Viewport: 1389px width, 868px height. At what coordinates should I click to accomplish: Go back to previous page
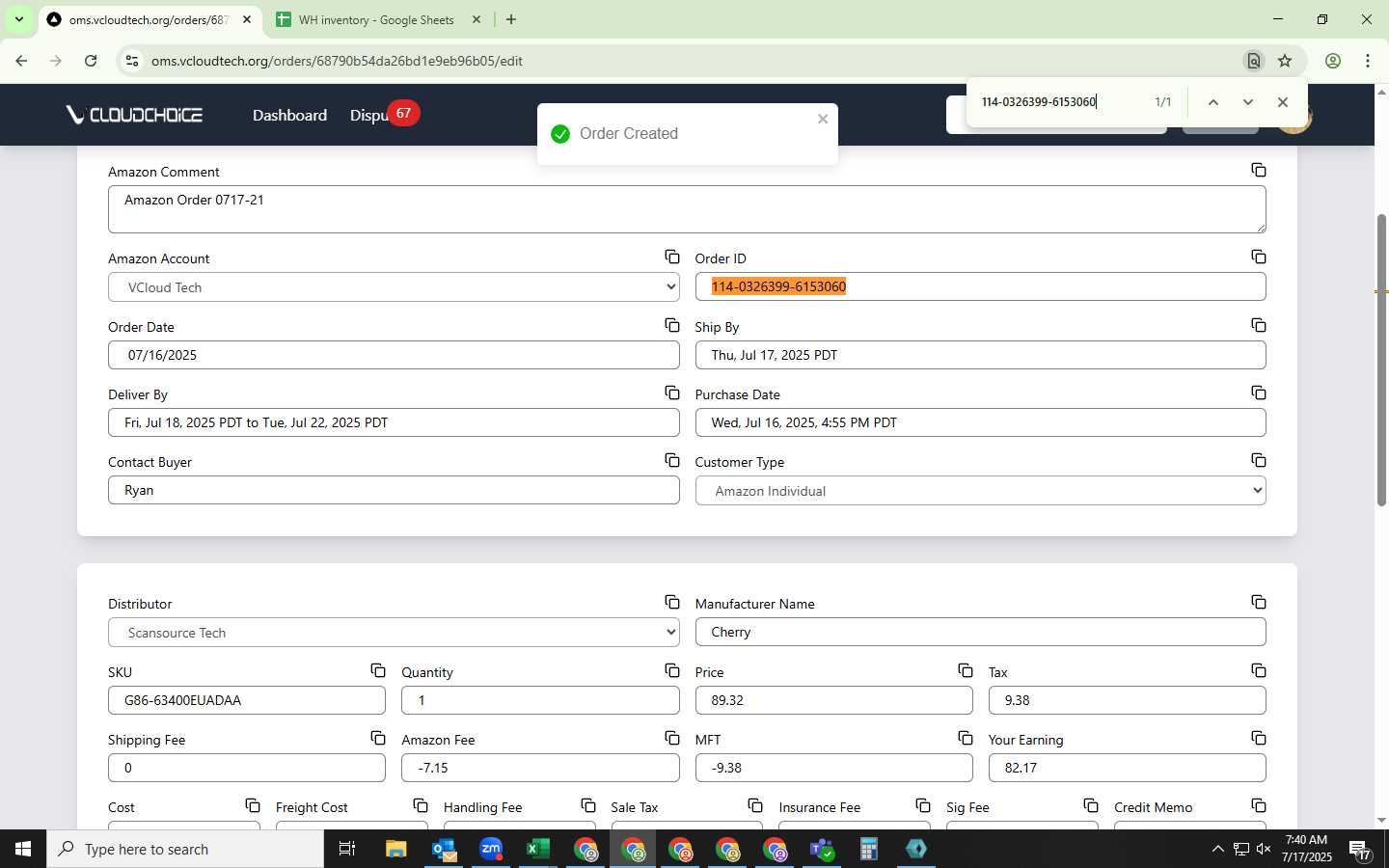point(21,61)
